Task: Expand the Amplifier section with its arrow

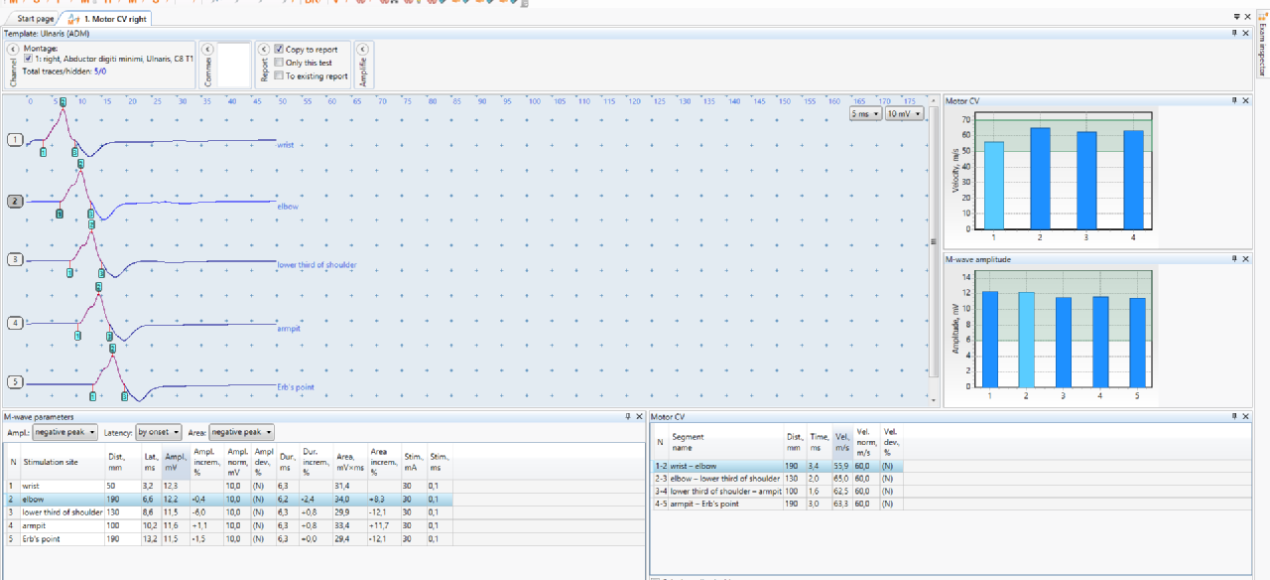Action: [x=362, y=49]
